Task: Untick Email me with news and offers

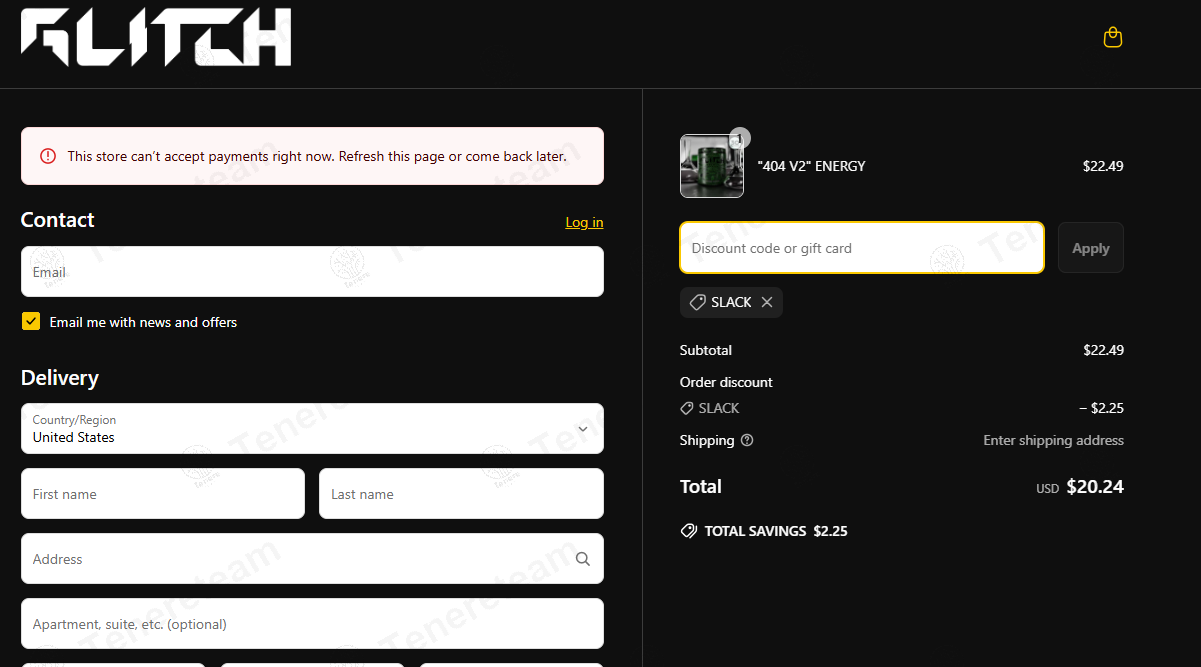Action: 31,322
